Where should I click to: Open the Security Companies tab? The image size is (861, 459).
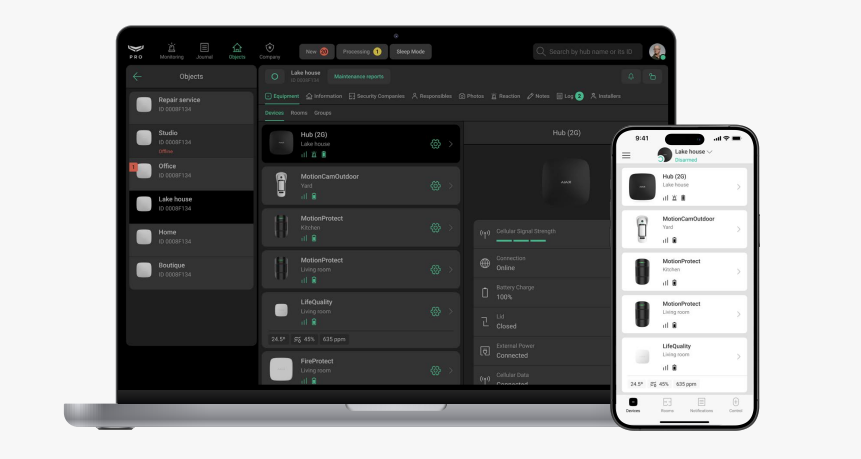click(376, 96)
